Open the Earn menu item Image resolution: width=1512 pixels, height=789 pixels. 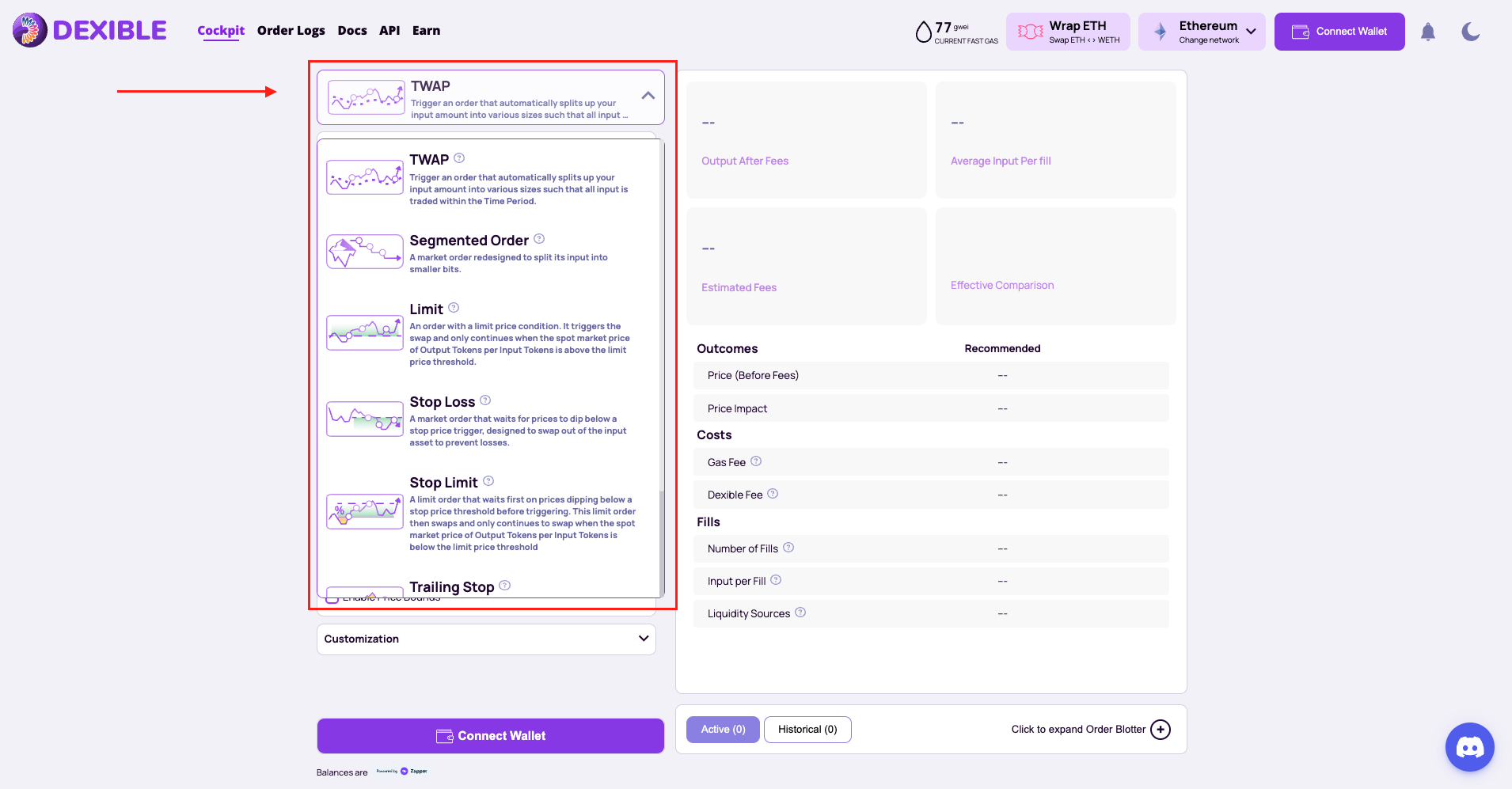tap(426, 31)
